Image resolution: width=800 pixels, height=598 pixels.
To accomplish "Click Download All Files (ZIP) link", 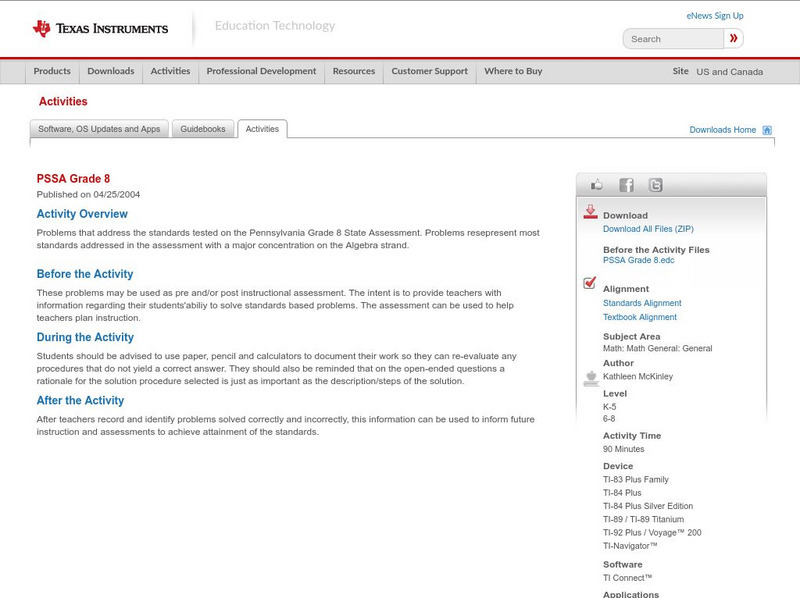I will tap(648, 229).
